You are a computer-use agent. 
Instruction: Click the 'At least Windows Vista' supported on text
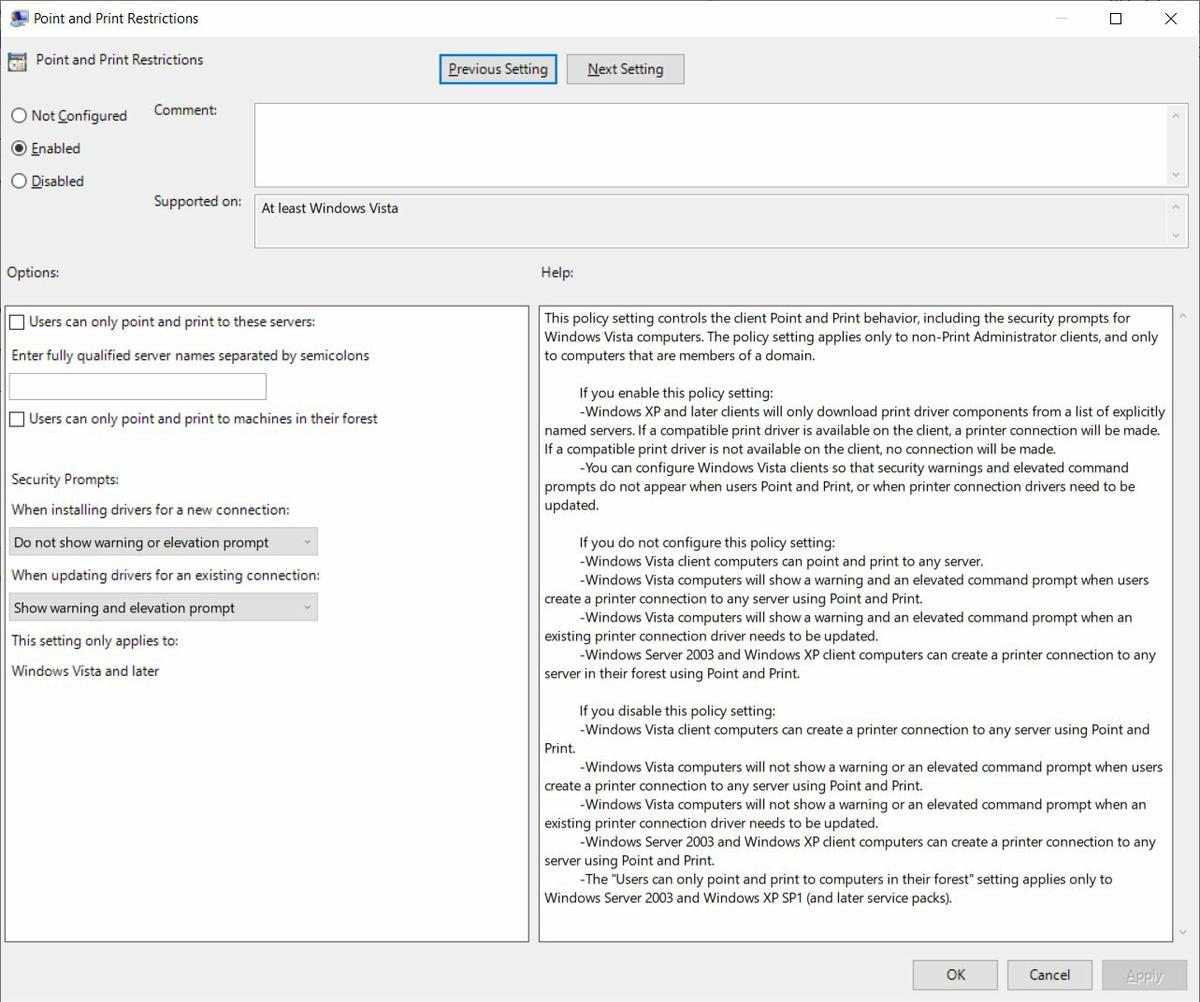(330, 208)
